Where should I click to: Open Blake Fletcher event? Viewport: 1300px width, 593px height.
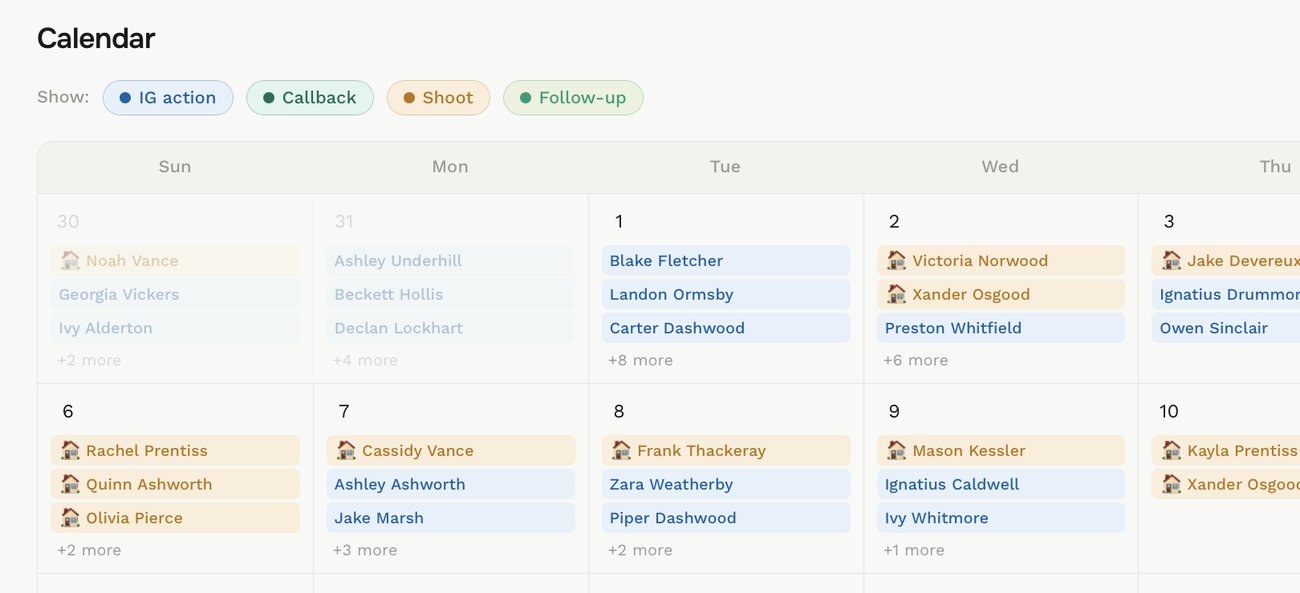pos(726,261)
